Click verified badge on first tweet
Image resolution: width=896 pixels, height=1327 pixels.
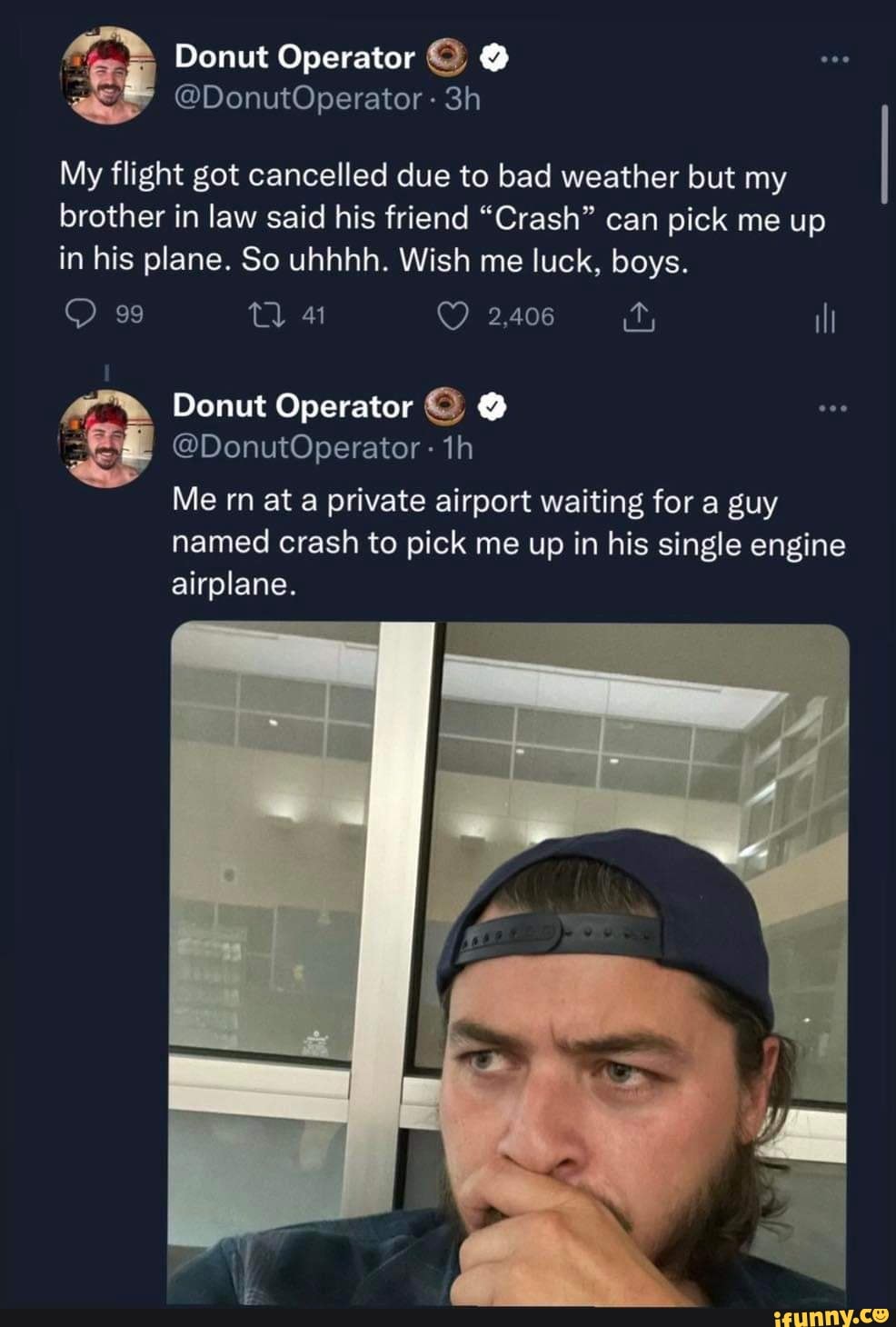(x=492, y=58)
